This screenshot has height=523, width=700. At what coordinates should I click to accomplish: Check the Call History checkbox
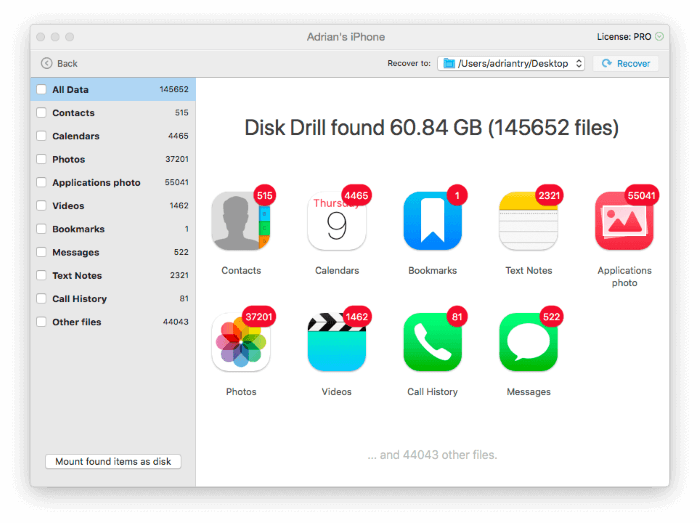tap(41, 299)
